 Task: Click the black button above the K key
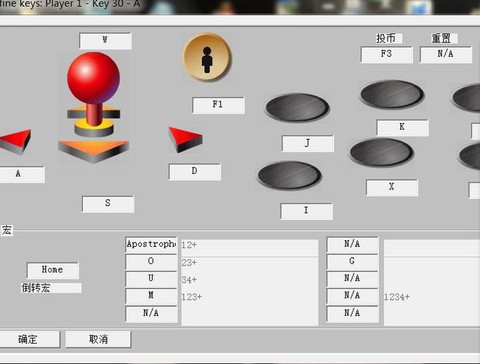(x=392, y=95)
